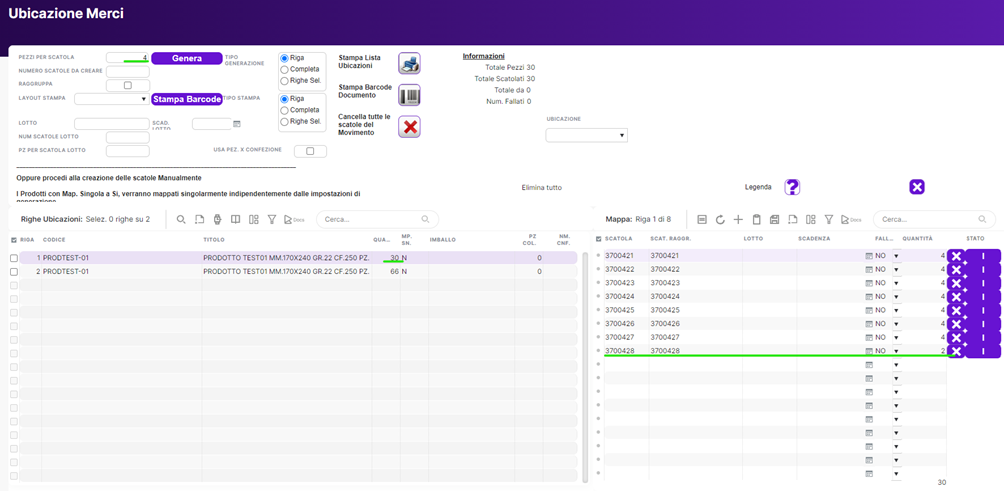
Task: Click the clipboard icon in Mappa toolbar
Action: [x=756, y=220]
